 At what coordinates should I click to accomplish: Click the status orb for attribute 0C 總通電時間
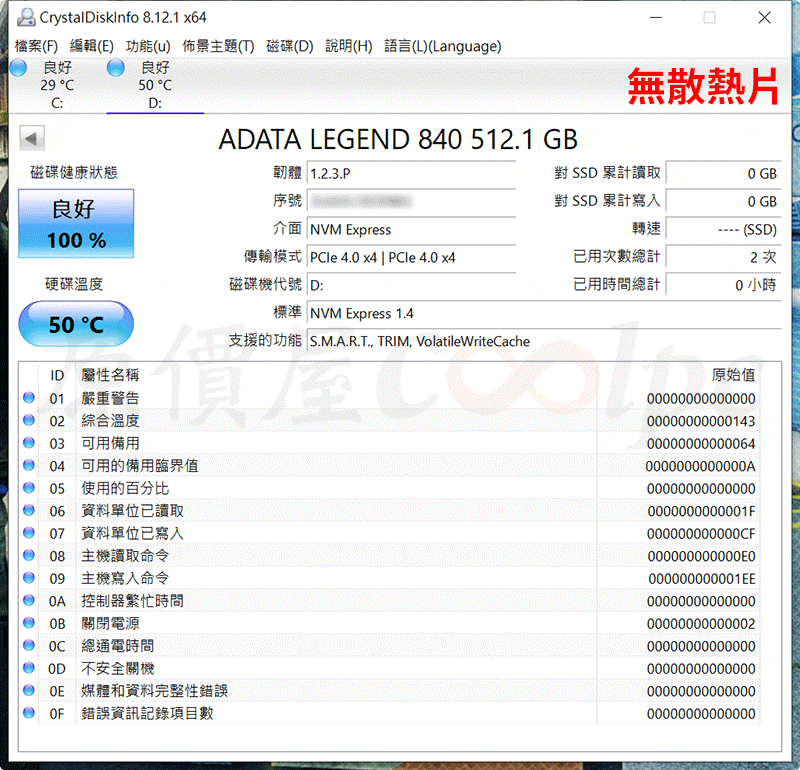click(29, 645)
